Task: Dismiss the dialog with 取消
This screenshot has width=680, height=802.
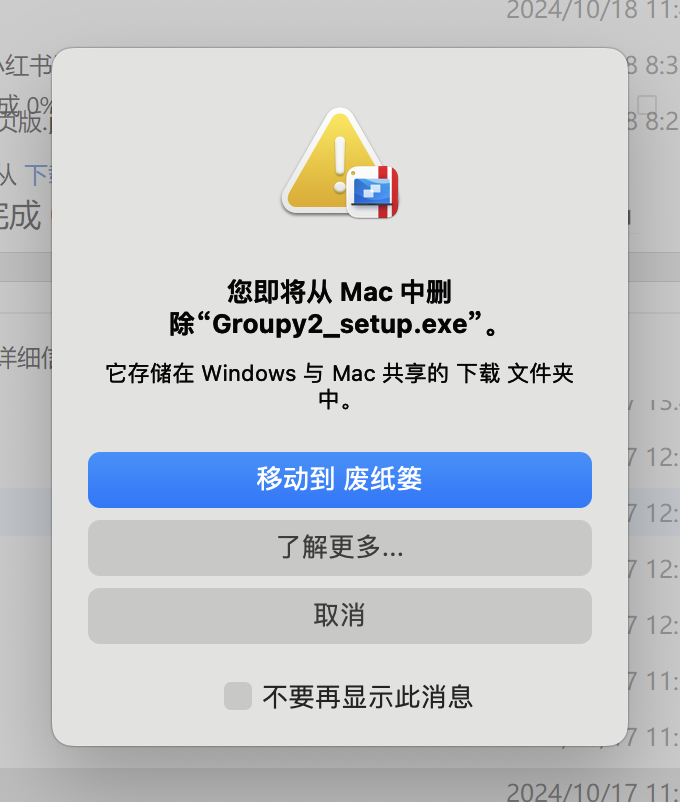Action: pyautogui.click(x=340, y=616)
